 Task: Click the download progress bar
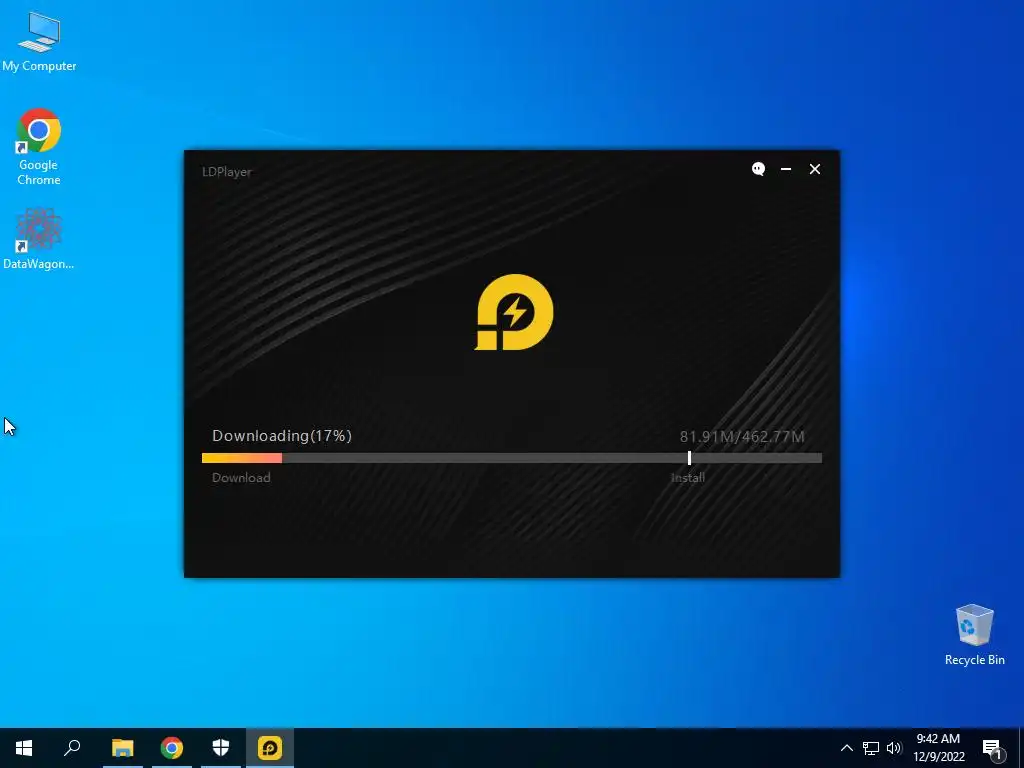511,458
